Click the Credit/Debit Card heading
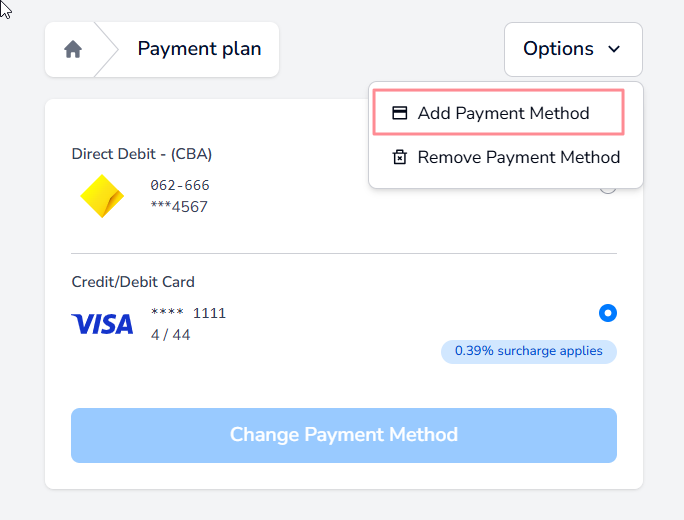The height and width of the screenshot is (520, 684). [x=133, y=282]
